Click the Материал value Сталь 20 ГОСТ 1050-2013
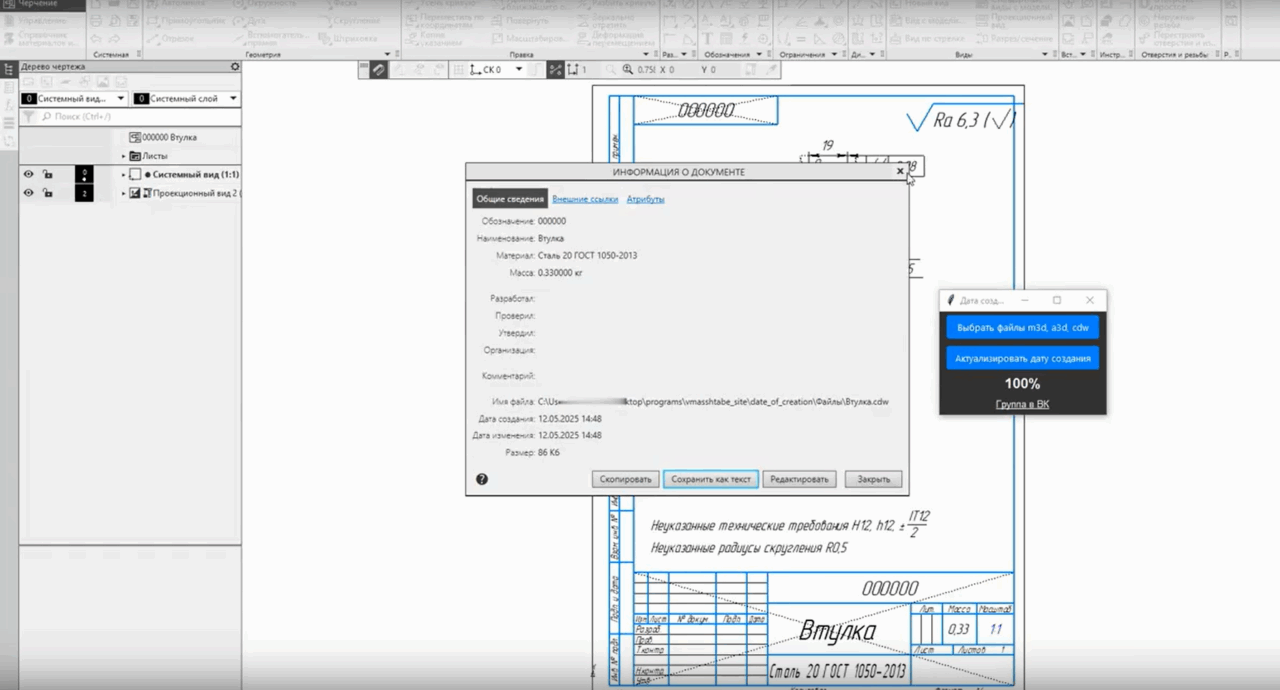This screenshot has height=690, width=1280. click(x=587, y=255)
